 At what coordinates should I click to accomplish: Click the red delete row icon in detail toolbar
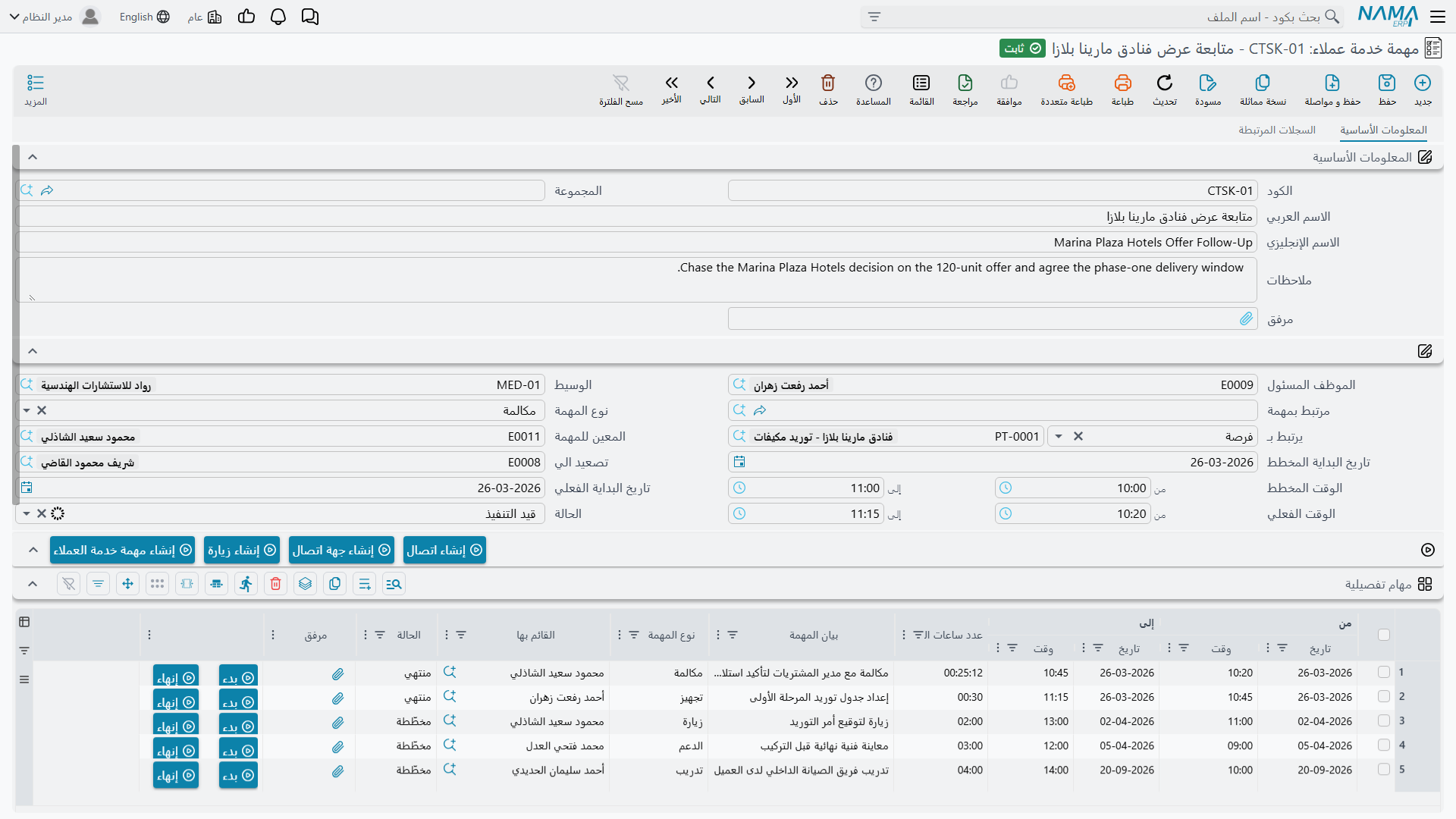click(x=276, y=584)
